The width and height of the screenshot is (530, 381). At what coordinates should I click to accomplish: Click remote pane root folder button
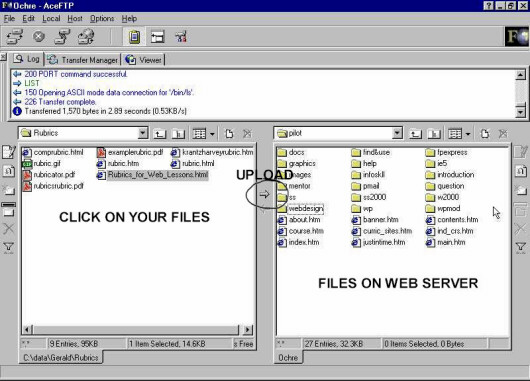434,134
